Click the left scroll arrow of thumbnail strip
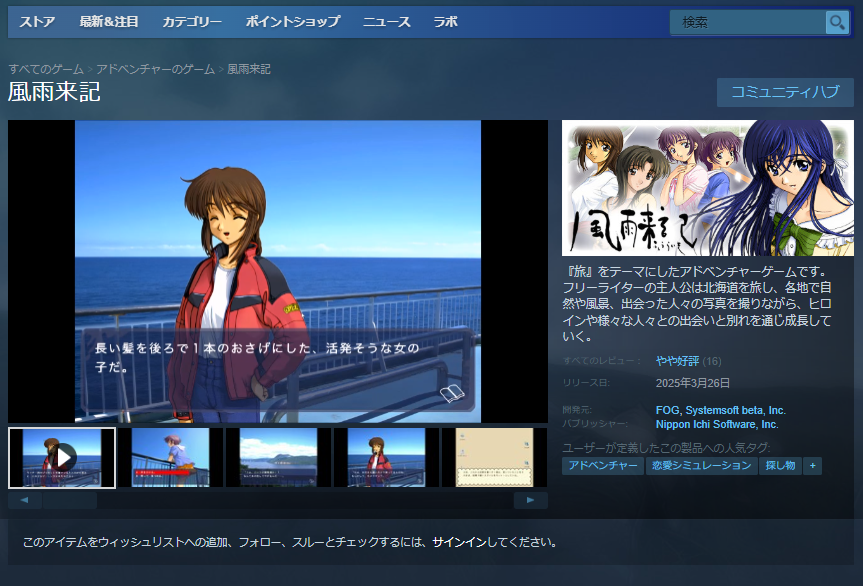Image resolution: width=863 pixels, height=586 pixels. 24,500
